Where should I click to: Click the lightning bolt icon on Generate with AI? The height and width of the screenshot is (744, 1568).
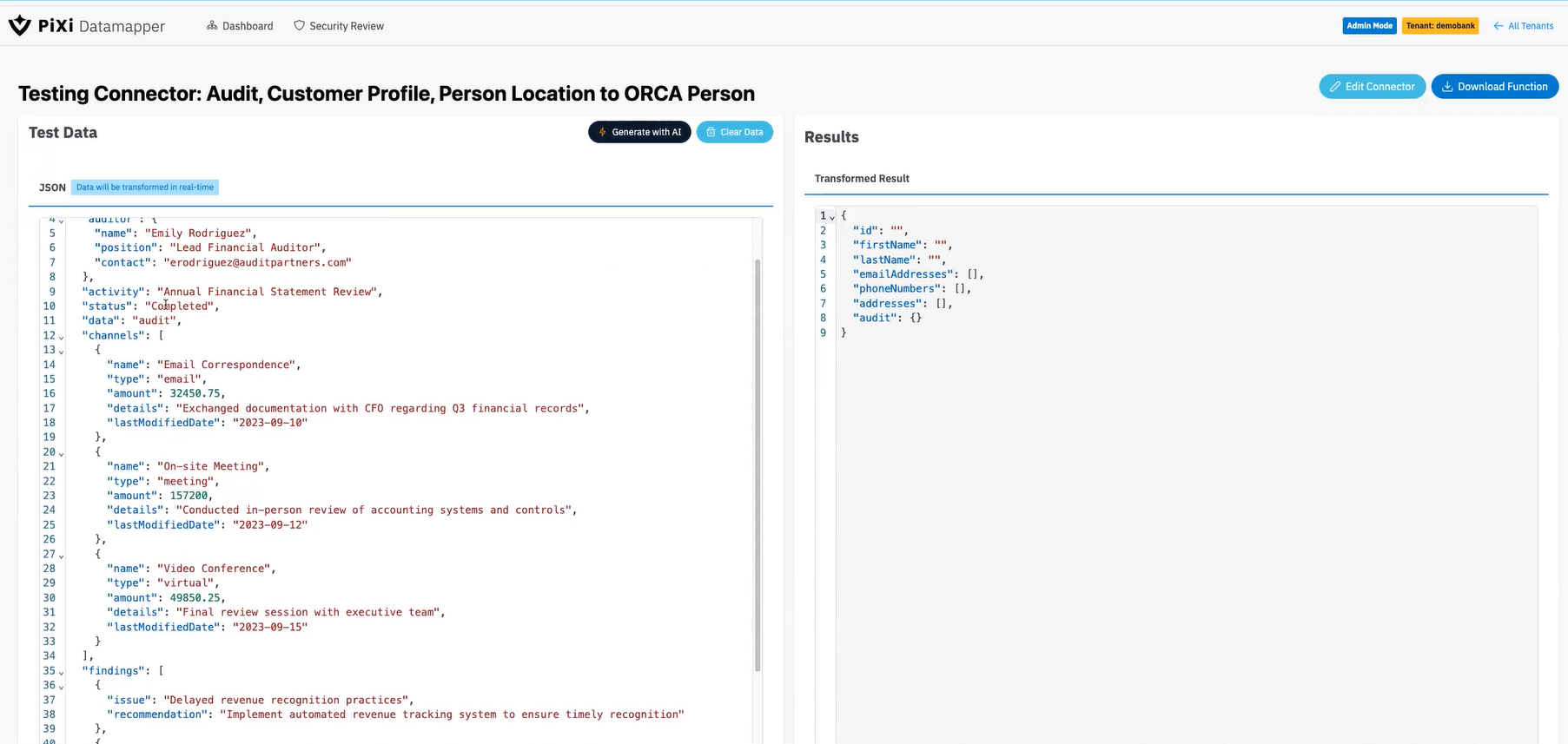[602, 132]
